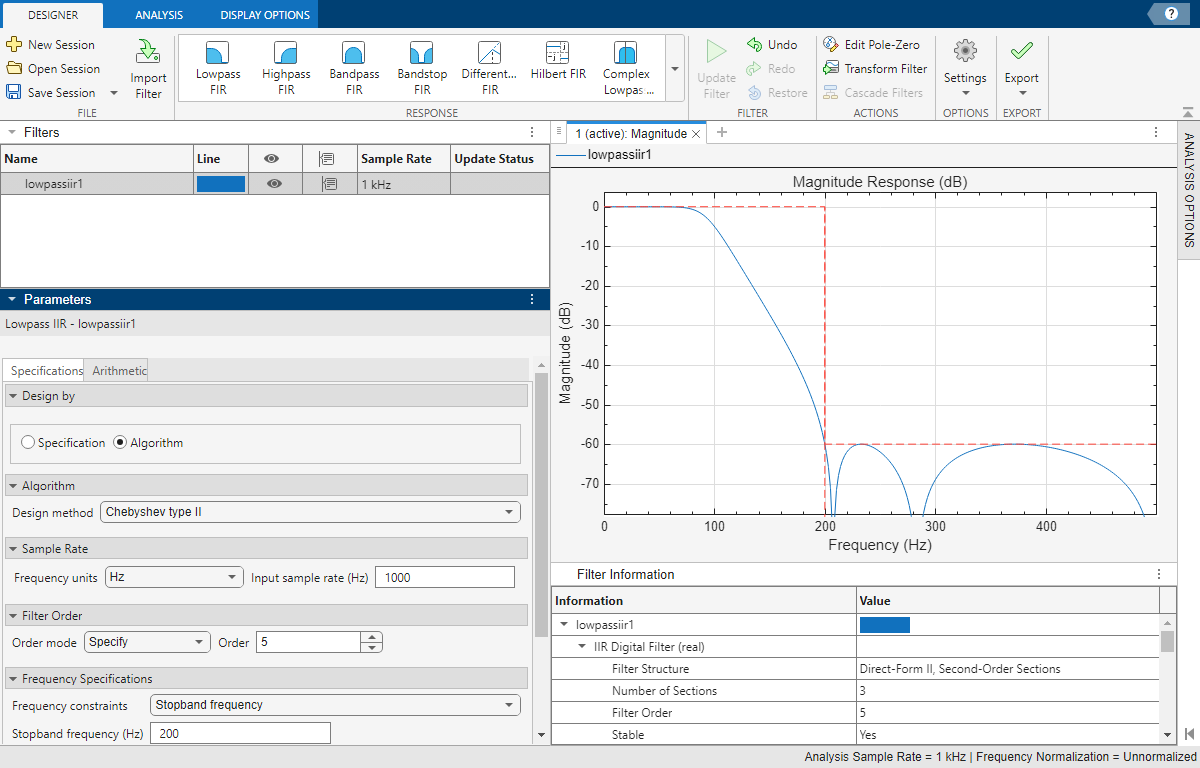Change the lowpassiir1 line color swatch
This screenshot has height=768, width=1200.
[219, 184]
